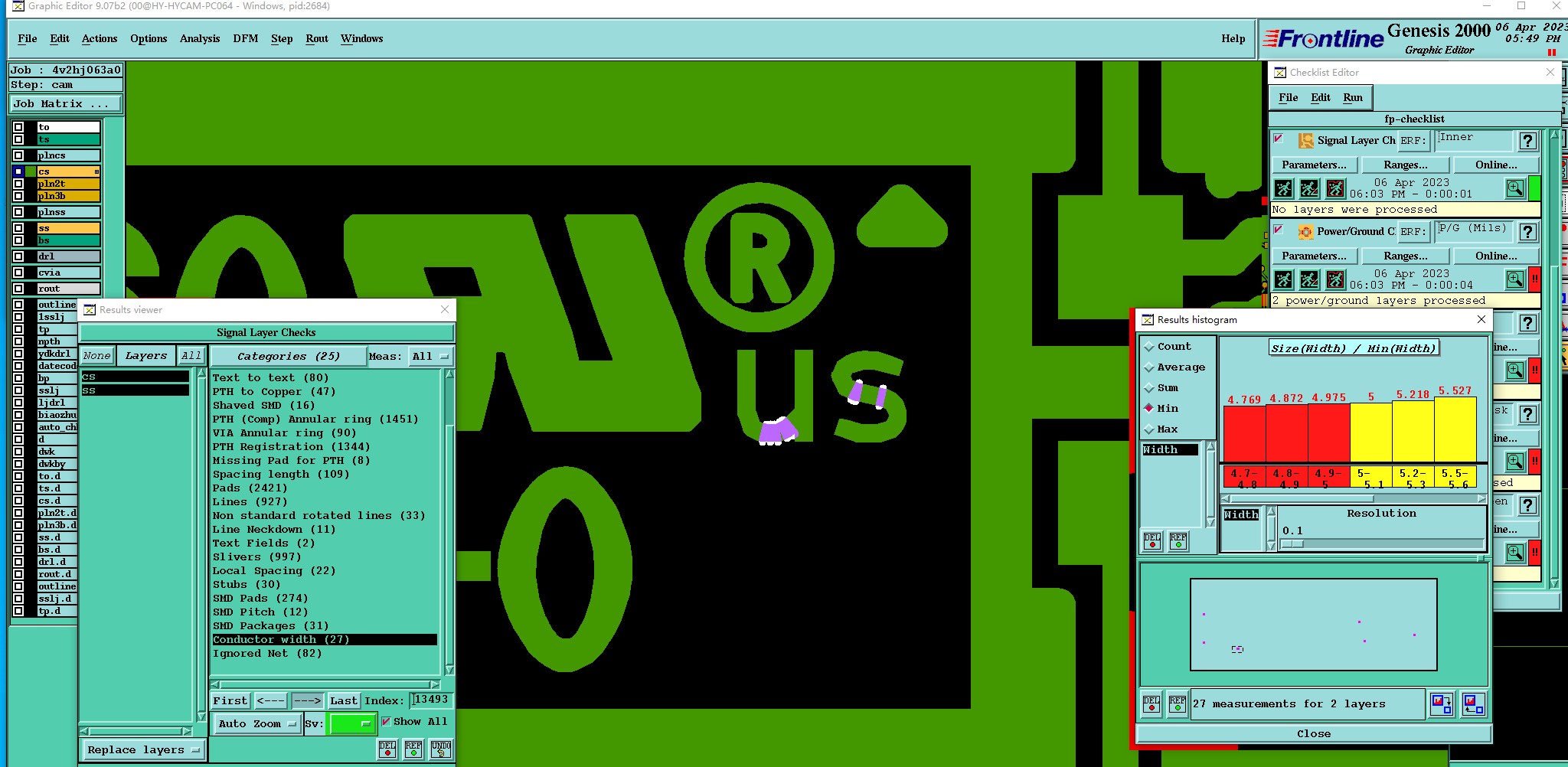Open Analysis menu
This screenshot has height=767, width=1568.
coord(200,39)
